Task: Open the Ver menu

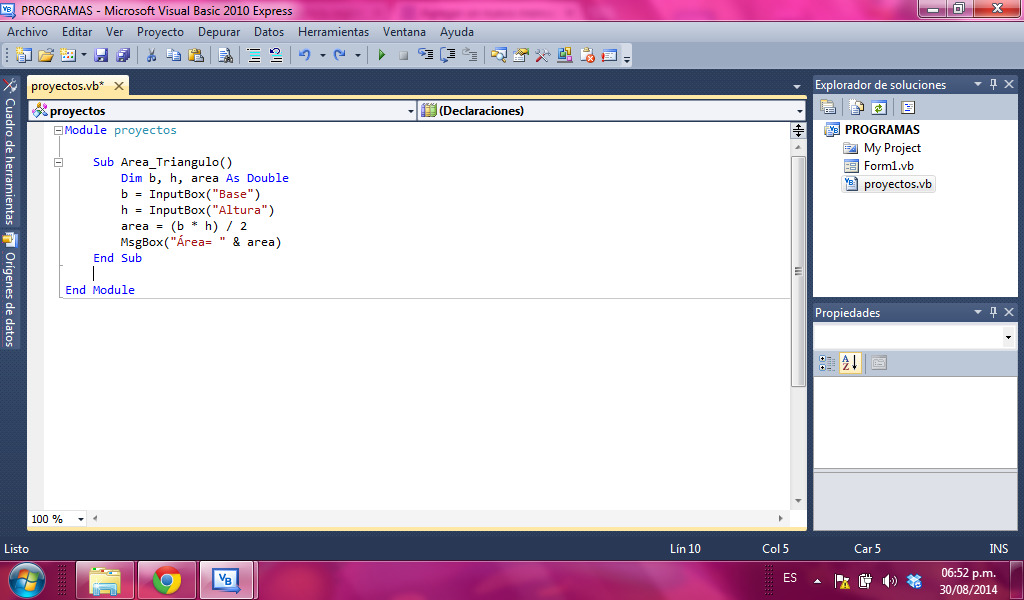Action: pyautogui.click(x=114, y=32)
